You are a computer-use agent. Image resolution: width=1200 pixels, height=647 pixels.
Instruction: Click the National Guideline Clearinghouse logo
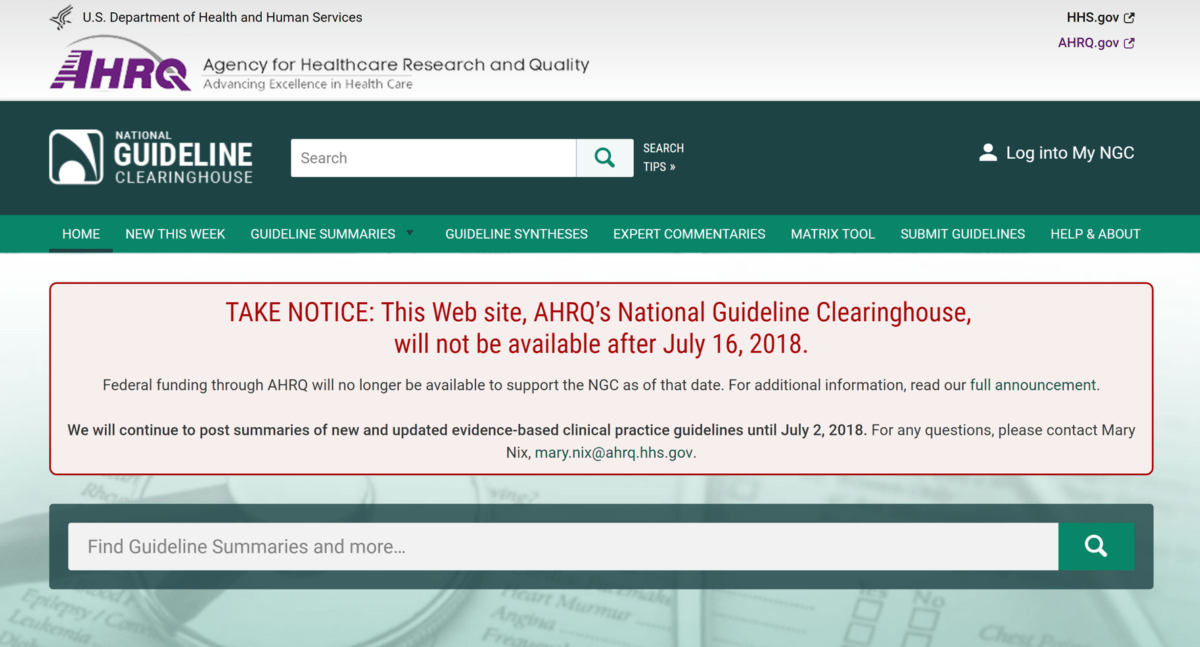pyautogui.click(x=151, y=158)
